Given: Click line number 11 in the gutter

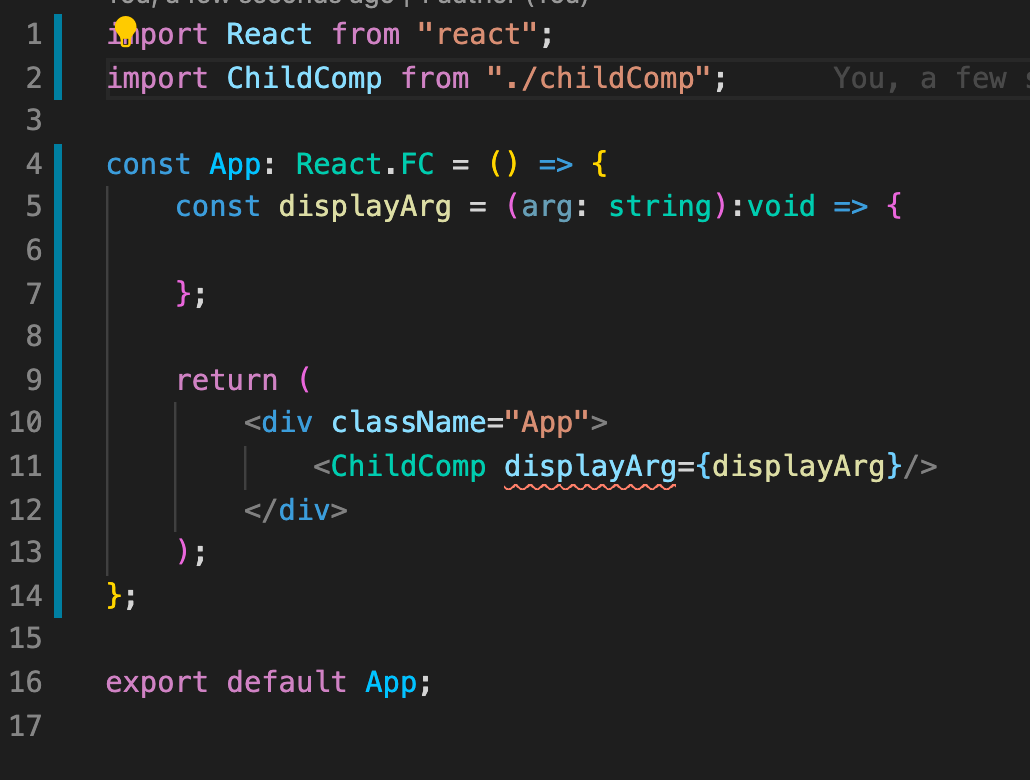Looking at the screenshot, I should (x=26, y=466).
